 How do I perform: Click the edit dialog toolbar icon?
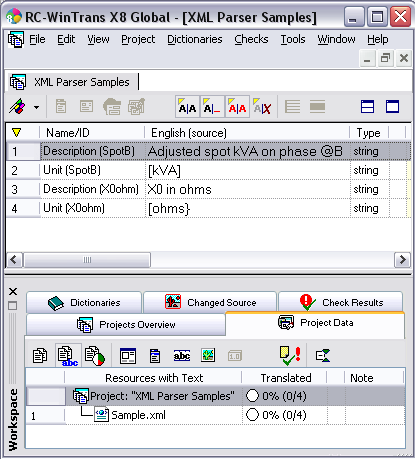click(136, 107)
